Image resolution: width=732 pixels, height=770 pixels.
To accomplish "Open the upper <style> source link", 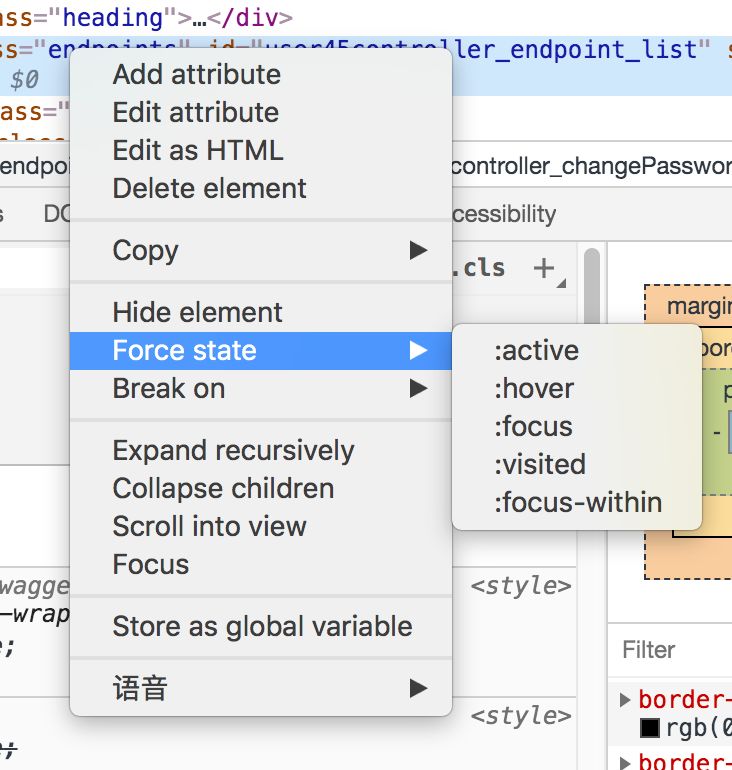I will [521, 586].
